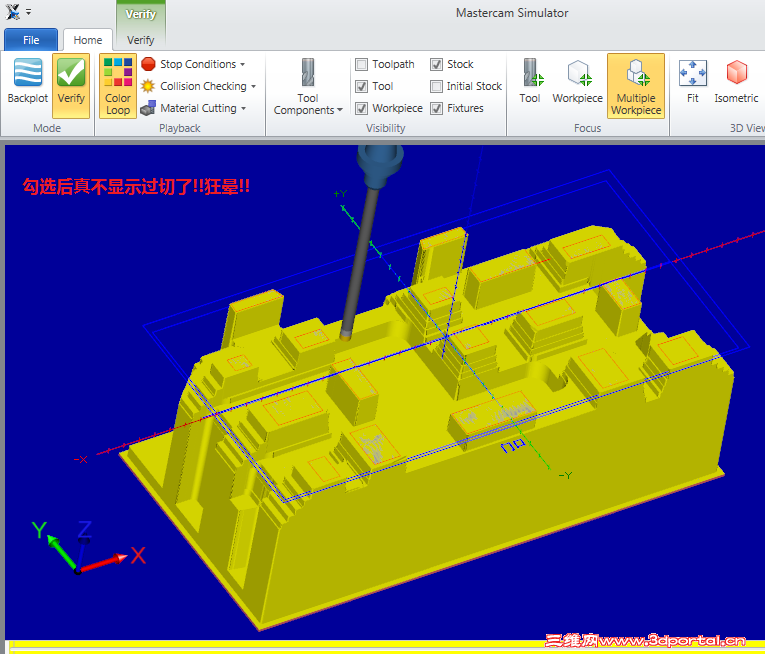765x654 pixels.
Task: Click the yellow progress bar at bottom
Action: click(385, 645)
